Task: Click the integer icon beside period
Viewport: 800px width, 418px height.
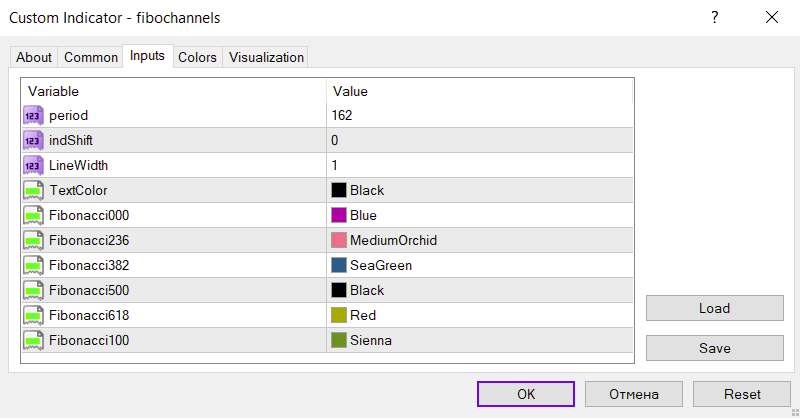Action: point(32,115)
